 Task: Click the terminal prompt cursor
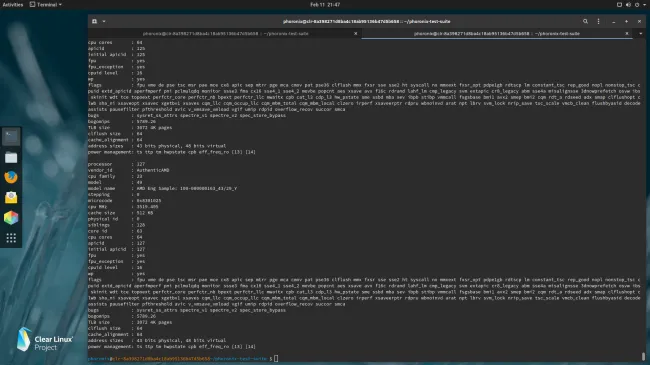(276, 358)
